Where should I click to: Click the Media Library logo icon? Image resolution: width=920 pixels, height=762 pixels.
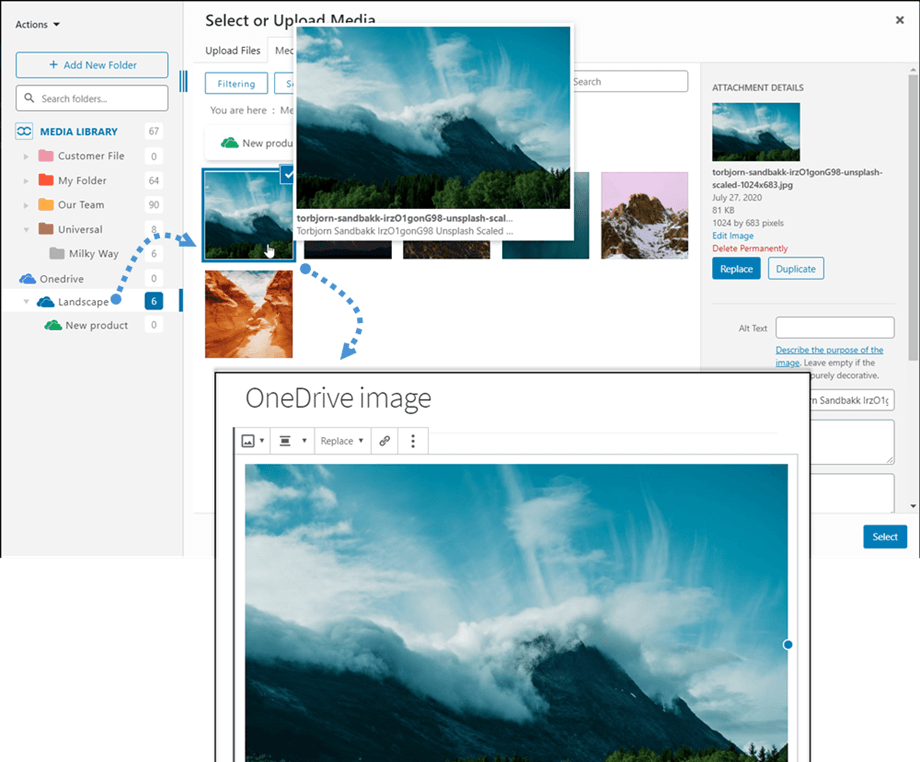[25, 131]
